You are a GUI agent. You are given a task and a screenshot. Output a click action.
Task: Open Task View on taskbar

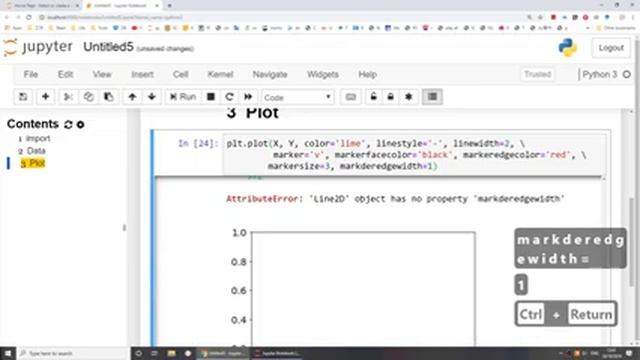click(154, 353)
